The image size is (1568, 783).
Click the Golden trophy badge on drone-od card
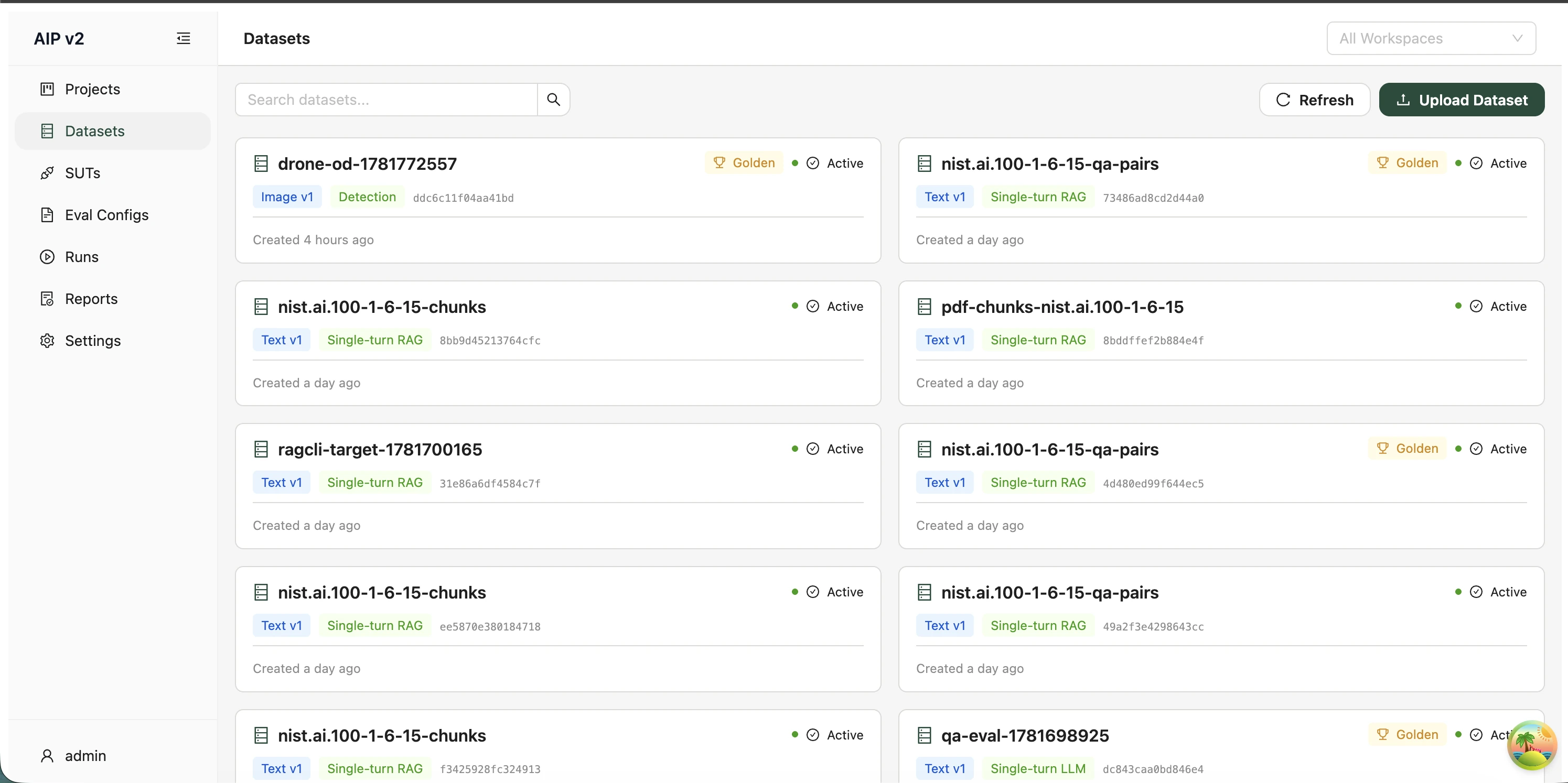click(x=744, y=162)
